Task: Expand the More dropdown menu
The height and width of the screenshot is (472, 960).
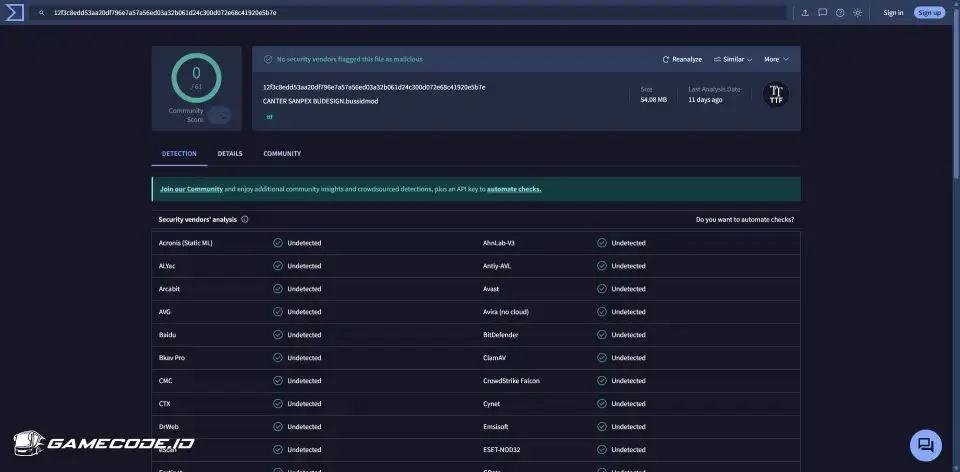Action: [776, 59]
